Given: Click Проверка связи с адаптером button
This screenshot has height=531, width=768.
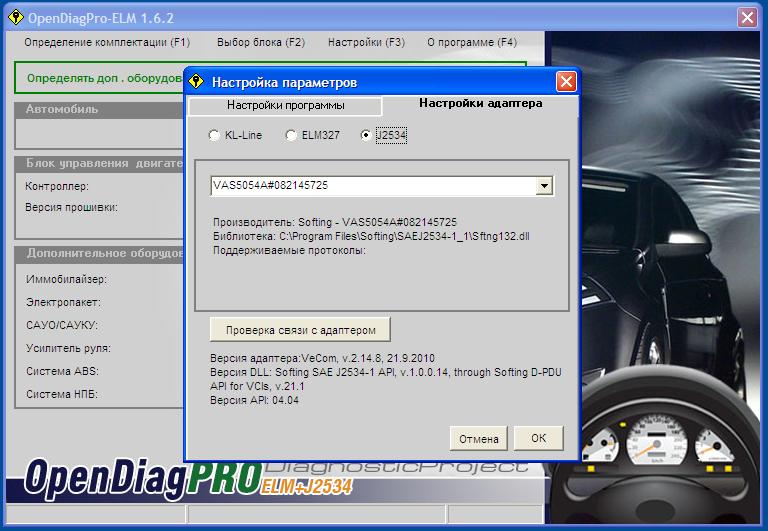Looking at the screenshot, I should 300,330.
